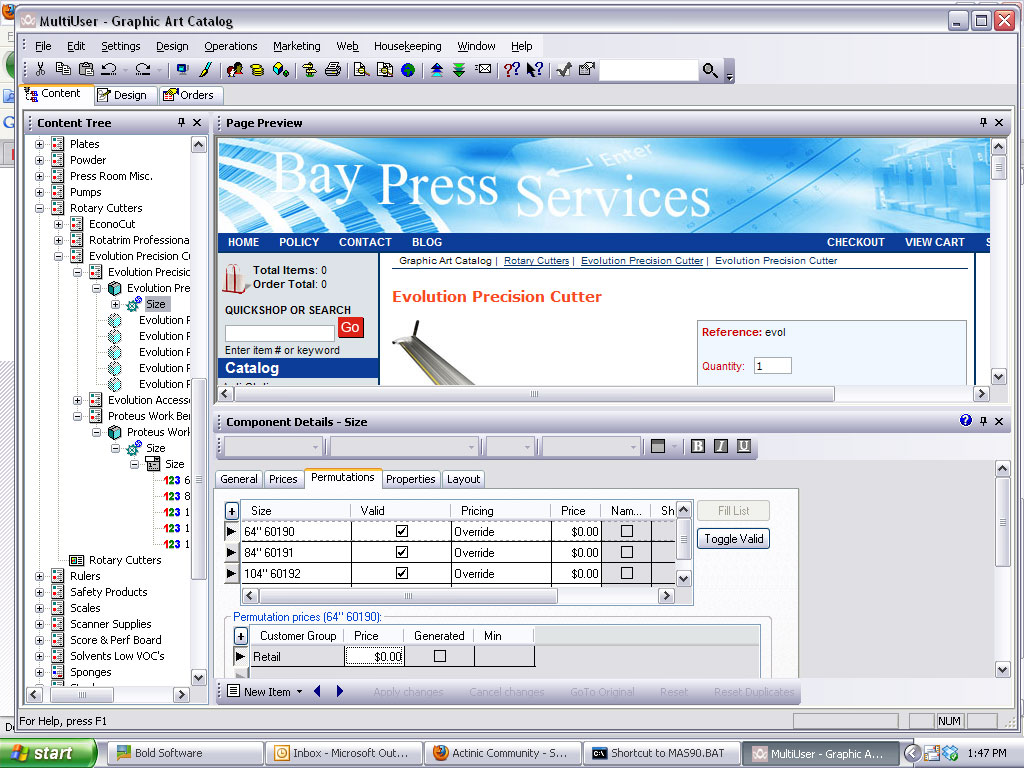Viewport: 1024px width, 768px height.
Task: Toggle Valid checkbox for 104'' 60192 row
Action: click(402, 574)
